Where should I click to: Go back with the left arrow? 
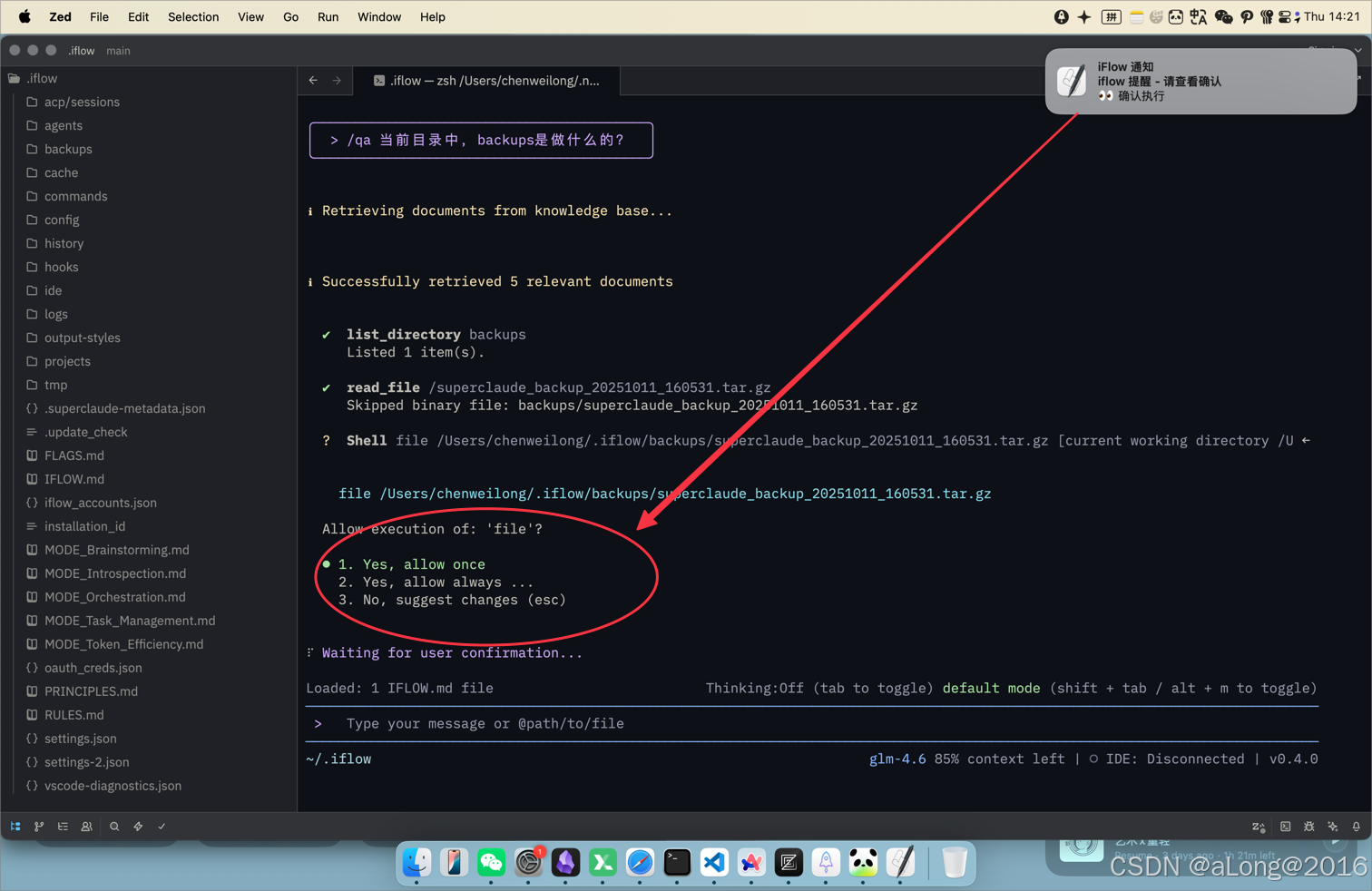(x=313, y=81)
